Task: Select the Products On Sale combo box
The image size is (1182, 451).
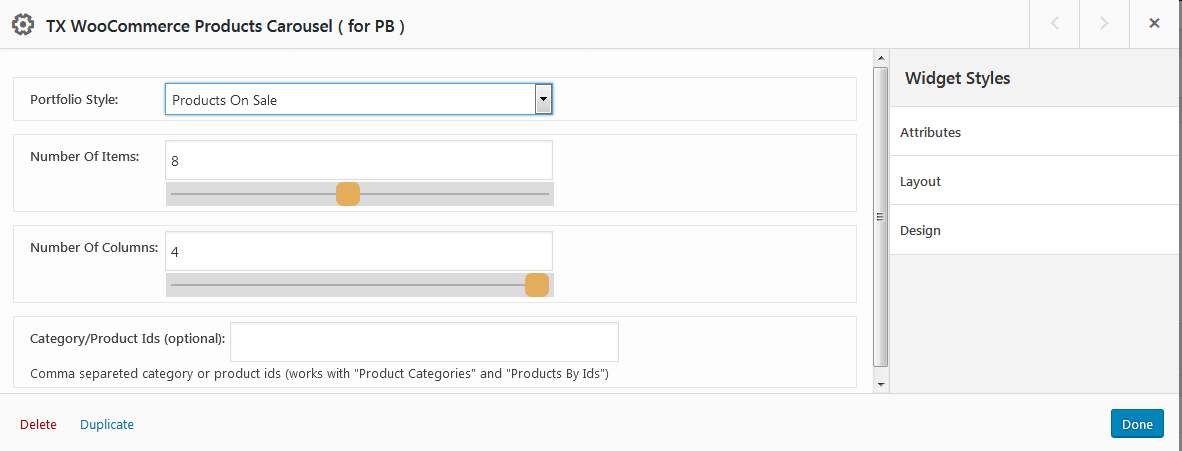Action: [x=359, y=99]
